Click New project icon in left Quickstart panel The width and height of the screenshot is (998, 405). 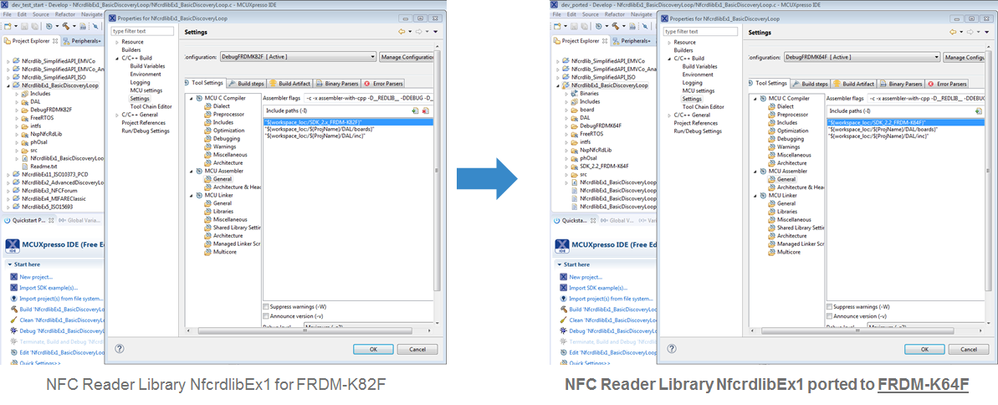click(x=13, y=277)
